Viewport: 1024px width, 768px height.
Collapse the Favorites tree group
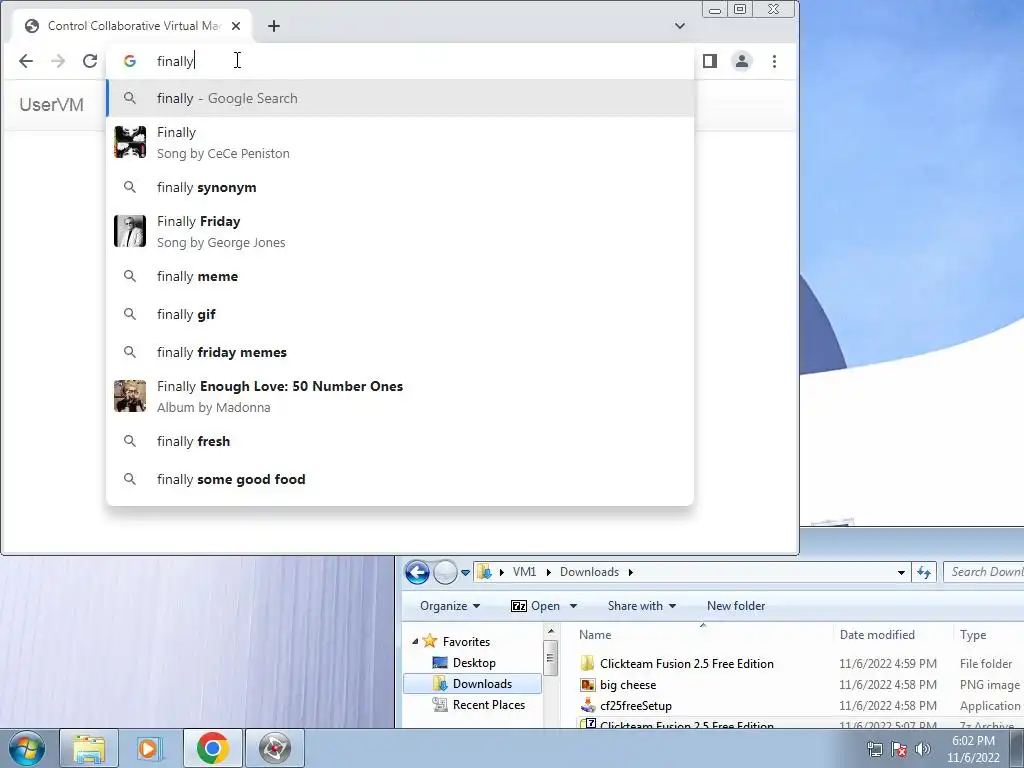(x=415, y=642)
